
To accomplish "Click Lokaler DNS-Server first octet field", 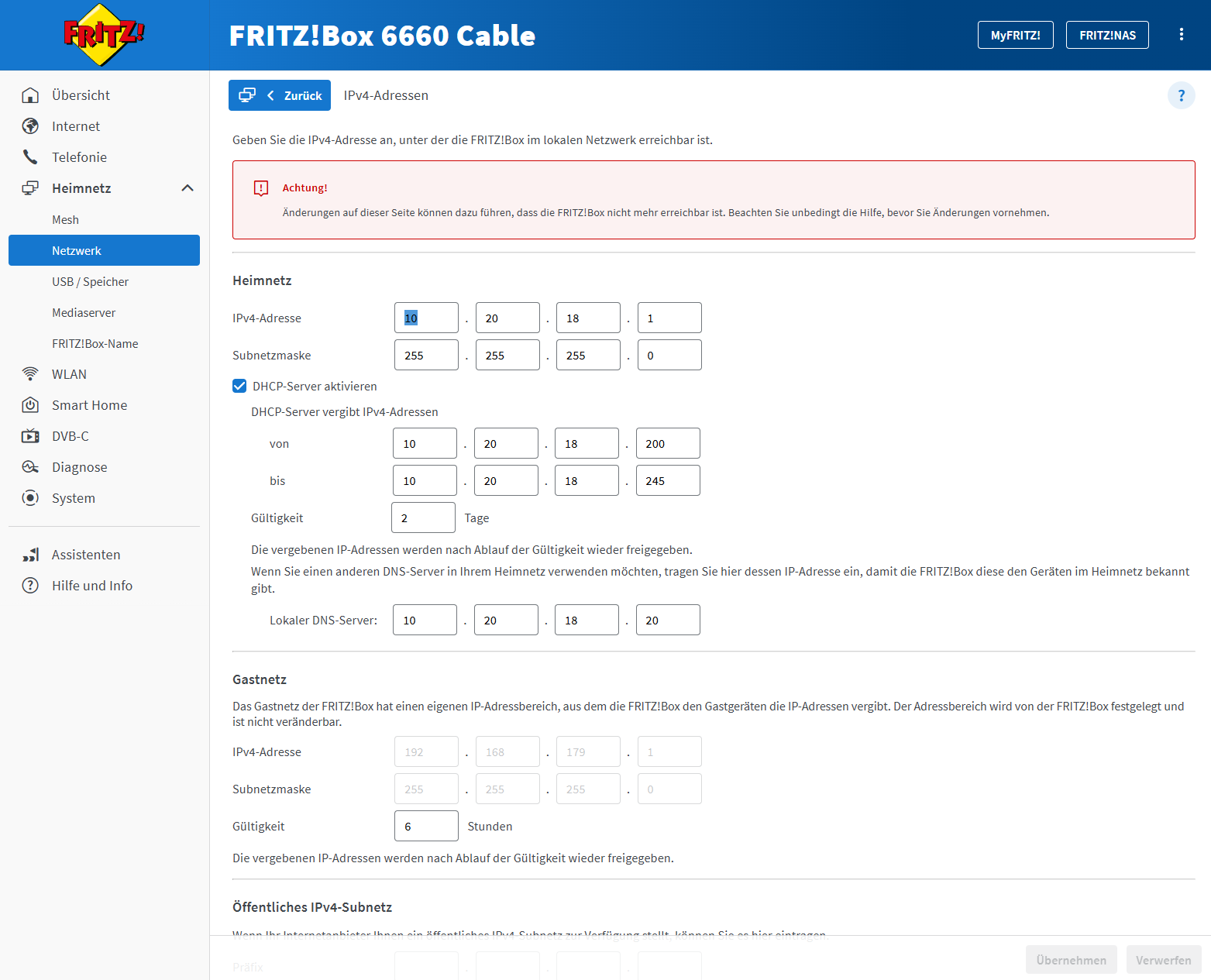I will 425,620.
